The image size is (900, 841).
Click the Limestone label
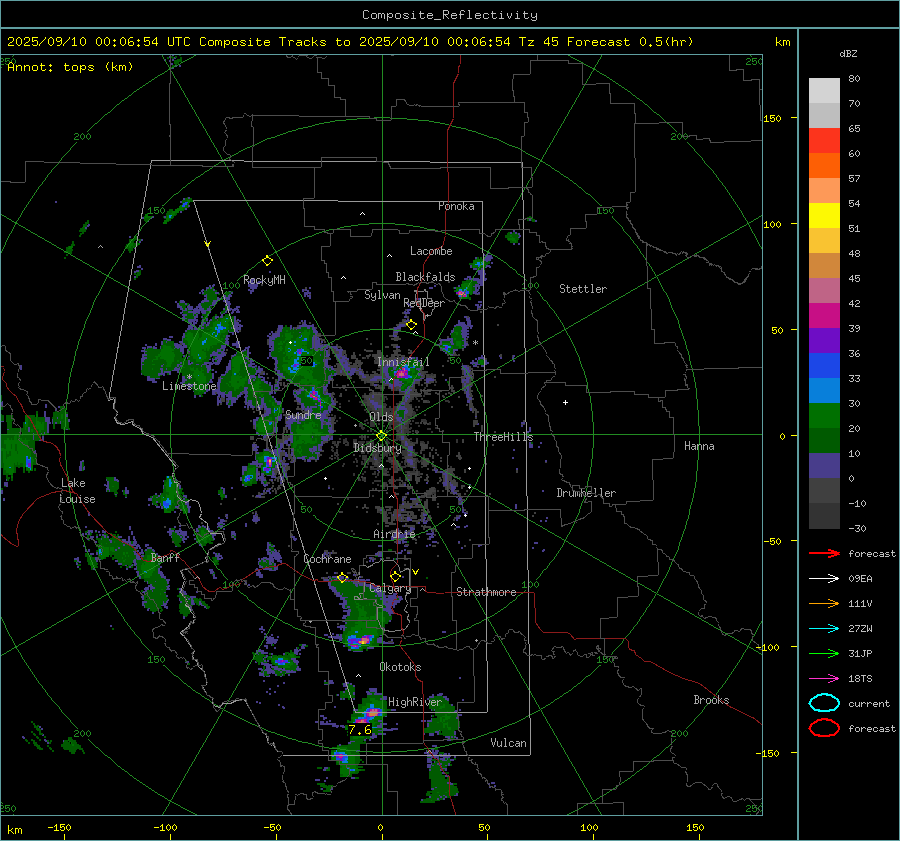189,386
